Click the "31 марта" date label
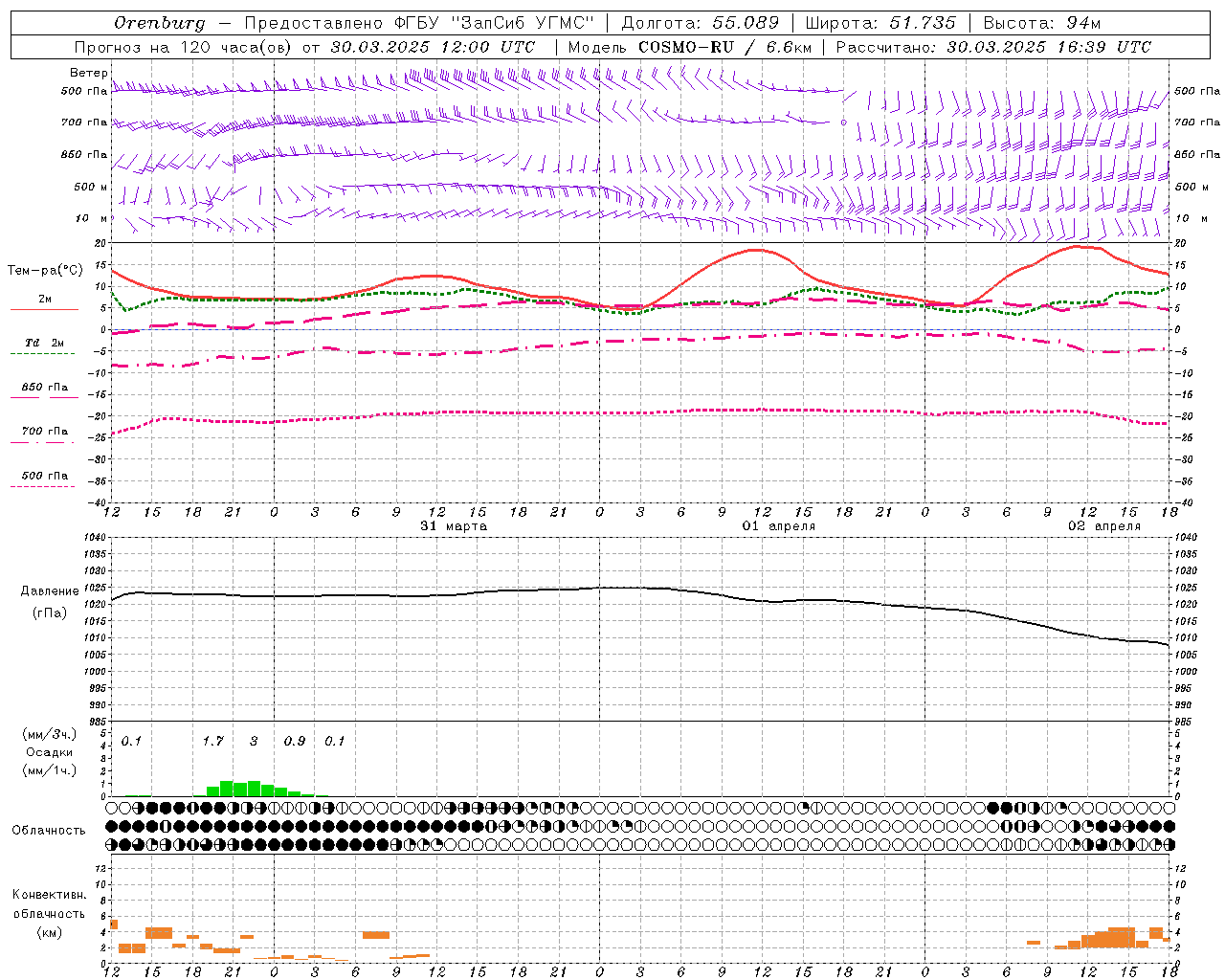 [454, 526]
